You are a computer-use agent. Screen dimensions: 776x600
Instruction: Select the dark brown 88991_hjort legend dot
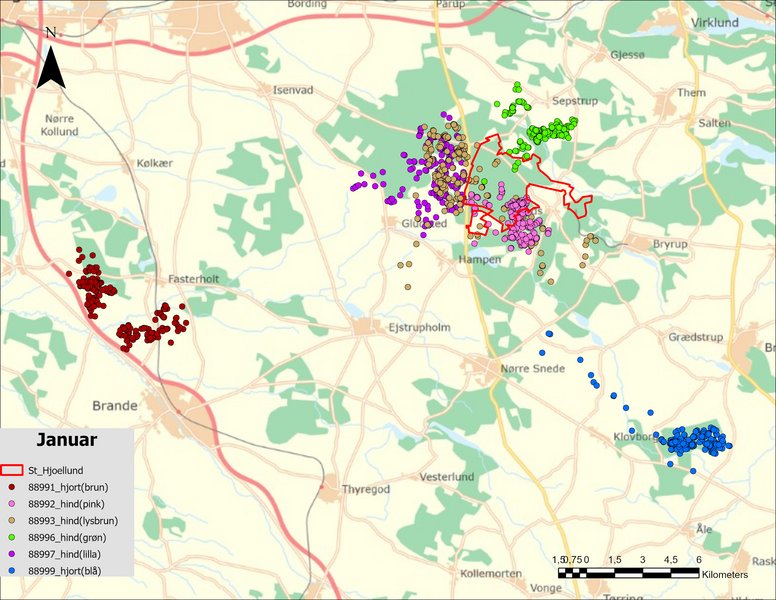point(12,486)
